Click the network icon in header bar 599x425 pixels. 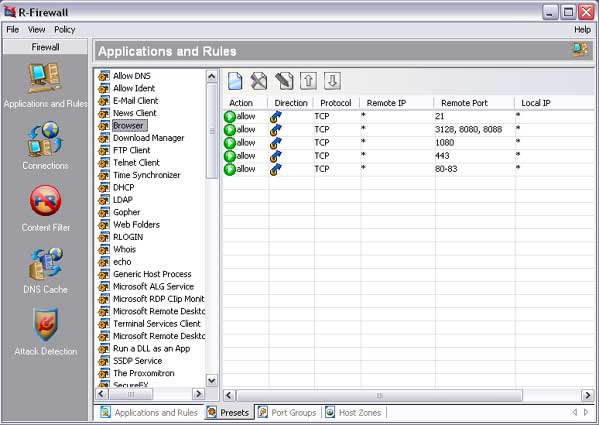[580, 50]
